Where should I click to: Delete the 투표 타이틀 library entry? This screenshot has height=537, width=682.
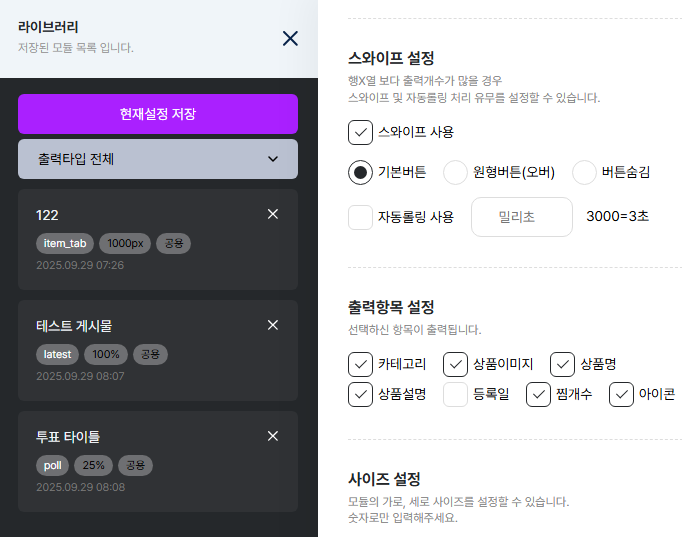tap(273, 436)
